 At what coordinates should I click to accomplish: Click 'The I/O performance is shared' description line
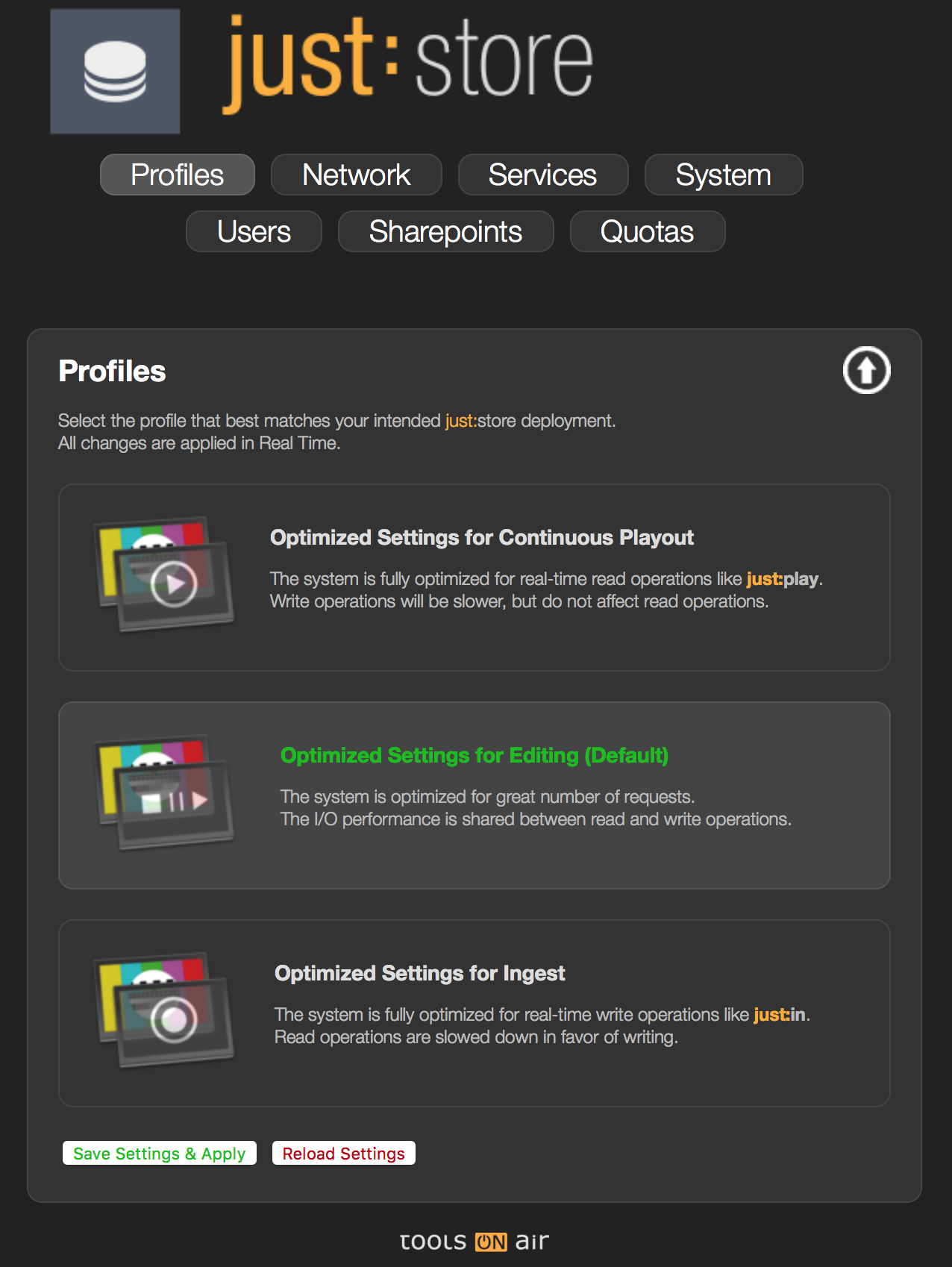pyautogui.click(x=536, y=819)
